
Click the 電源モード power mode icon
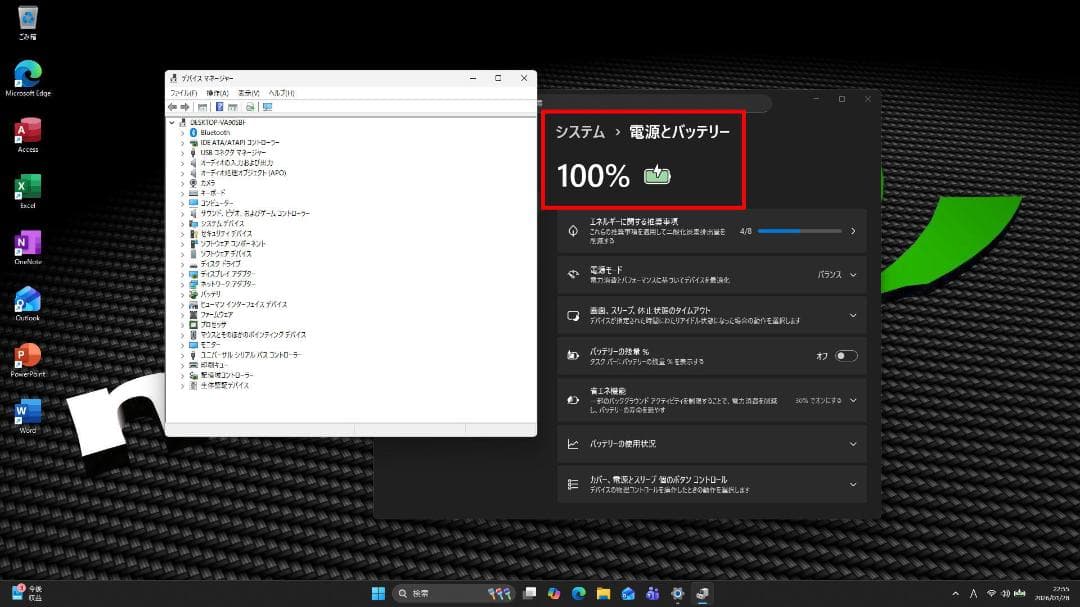pos(573,273)
